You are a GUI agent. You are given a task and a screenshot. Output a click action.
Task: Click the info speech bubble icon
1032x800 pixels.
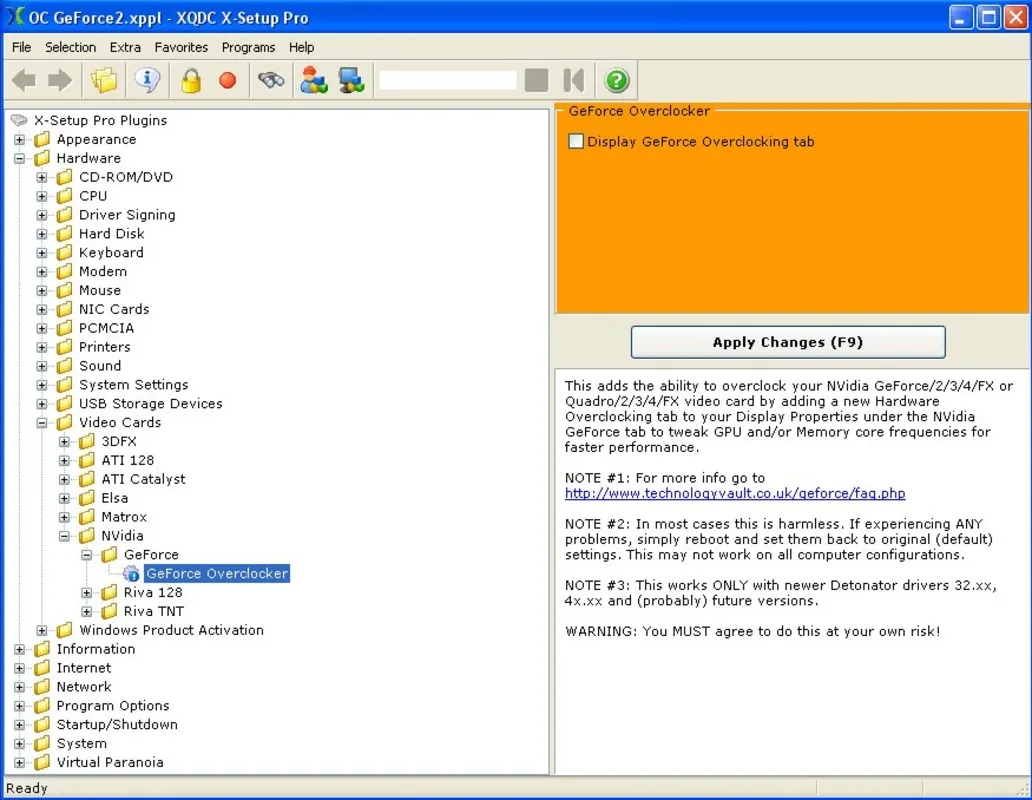147,80
